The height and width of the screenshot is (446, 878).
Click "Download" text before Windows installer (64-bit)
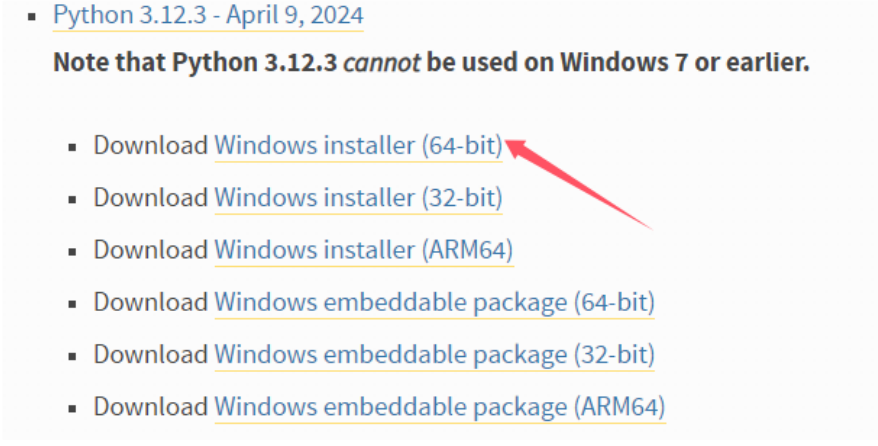151,145
